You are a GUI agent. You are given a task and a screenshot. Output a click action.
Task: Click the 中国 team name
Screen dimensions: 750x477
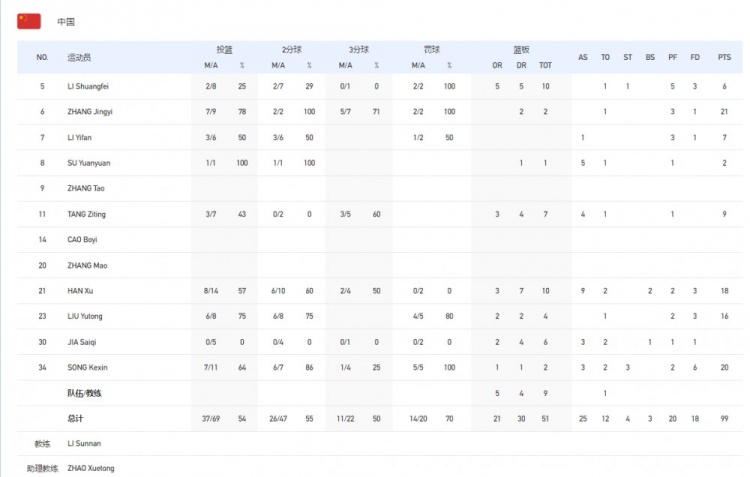click(x=66, y=21)
